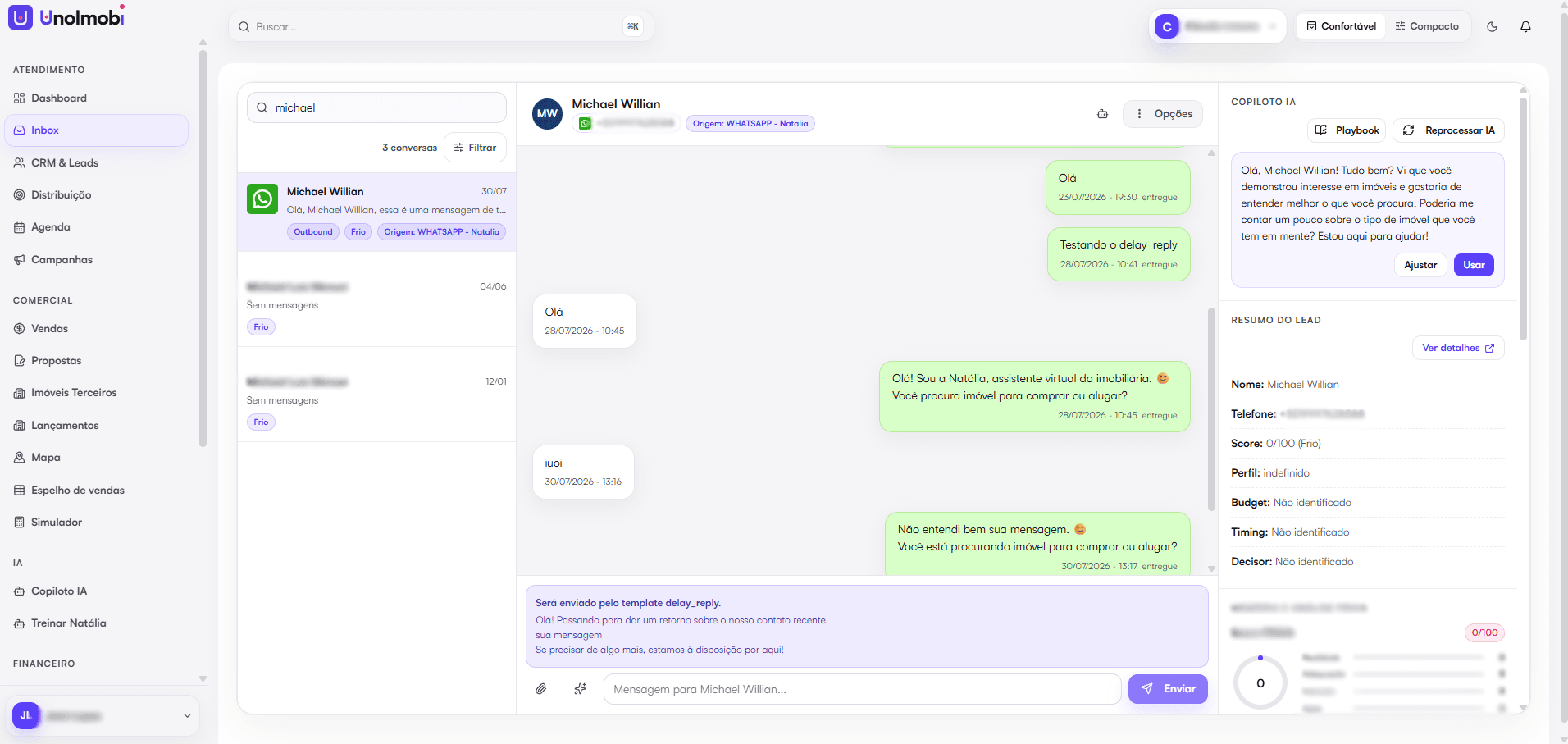Viewport: 1568px width, 744px height.
Task: Click the lead score circular gauge
Action: (1260, 682)
